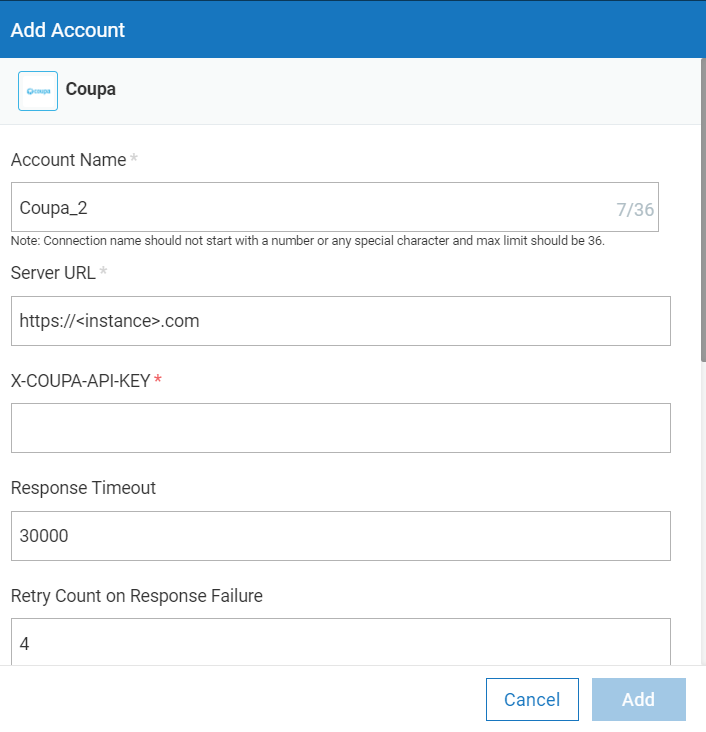Select the Server URL input box
Viewport: 706px width, 732px height.
pyautogui.click(x=341, y=321)
